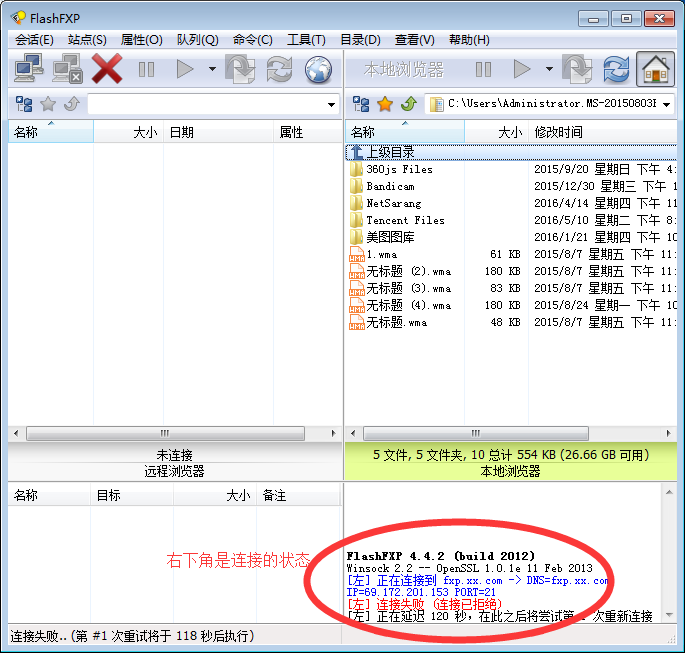The image size is (685, 653).
Task: Click the remote Pause queue icon
Action: [x=146, y=69]
